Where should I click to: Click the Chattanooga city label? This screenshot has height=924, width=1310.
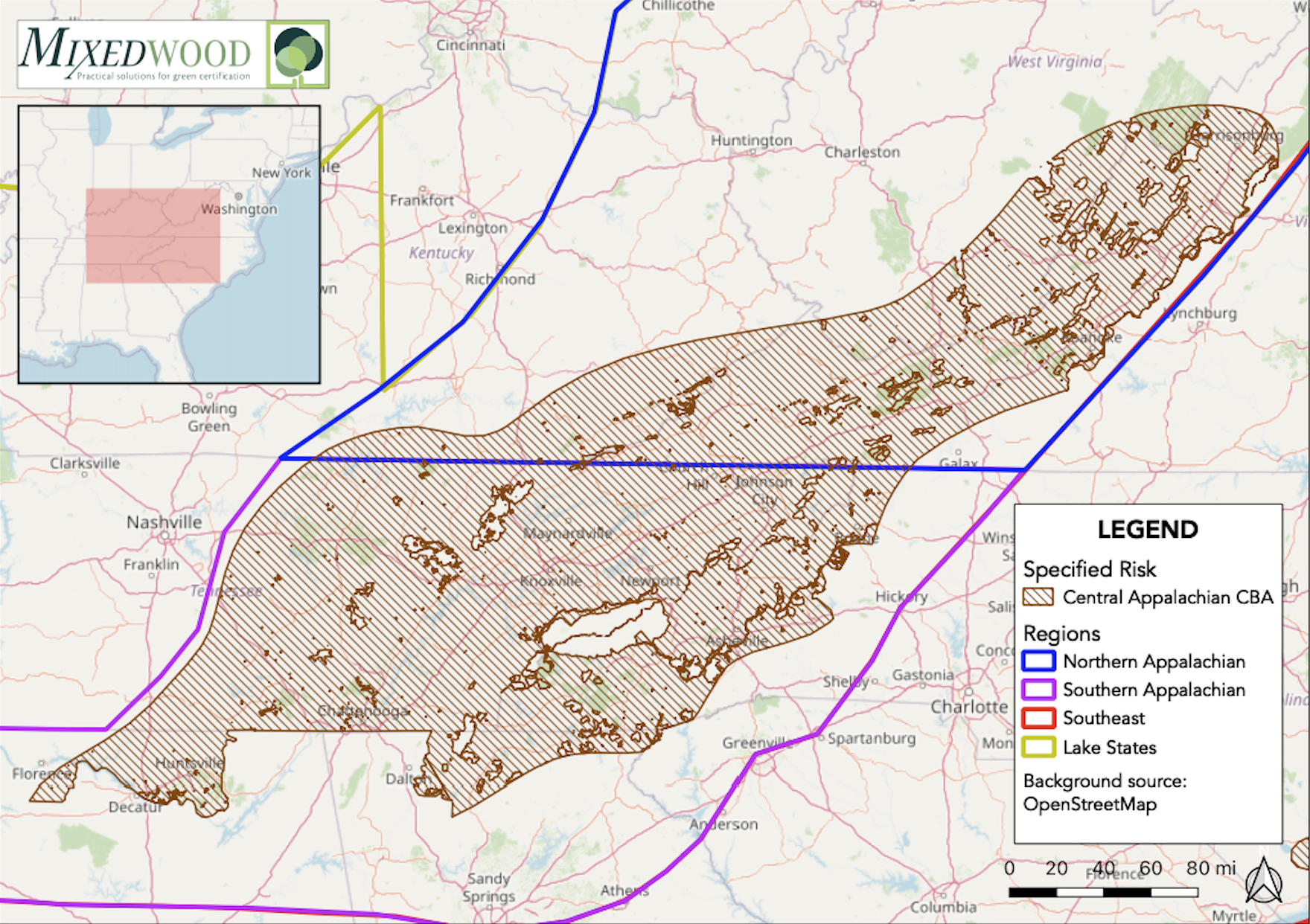coord(362,711)
